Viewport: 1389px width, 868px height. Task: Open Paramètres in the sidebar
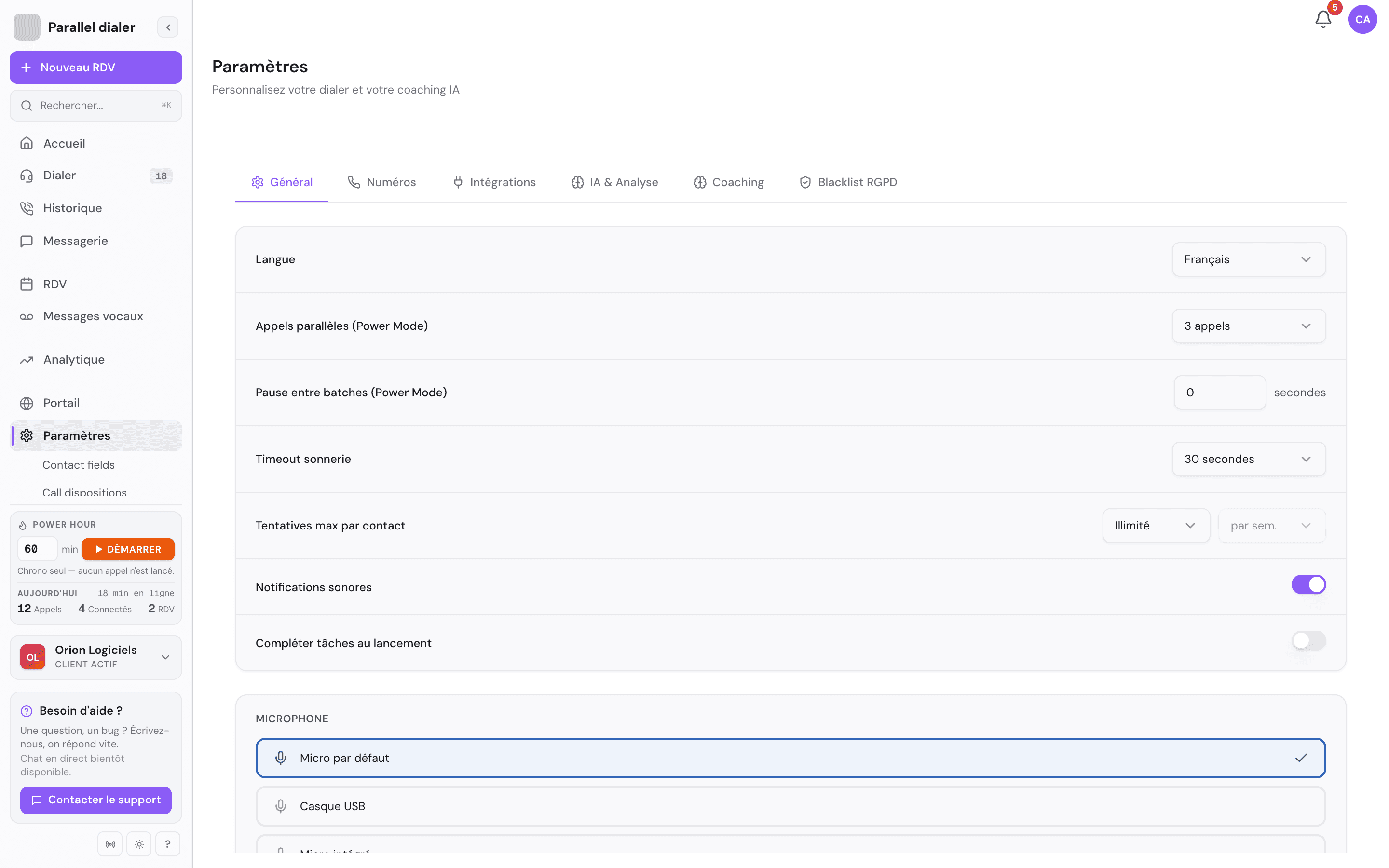point(96,436)
